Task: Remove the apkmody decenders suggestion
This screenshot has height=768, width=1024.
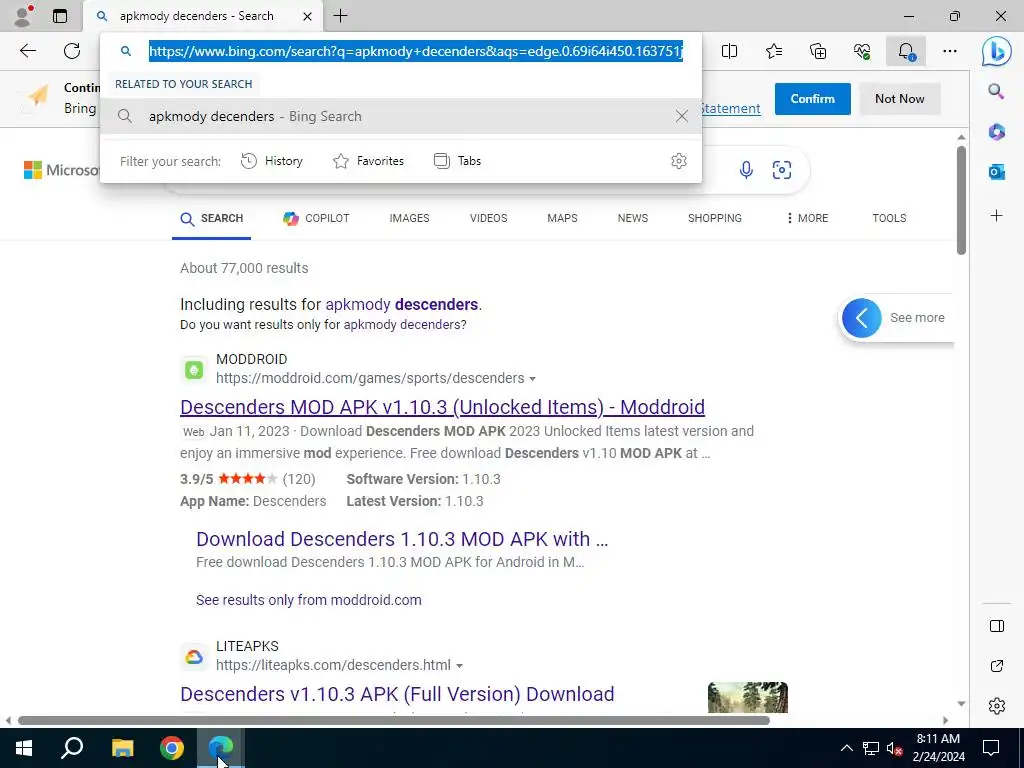Action: (x=682, y=116)
